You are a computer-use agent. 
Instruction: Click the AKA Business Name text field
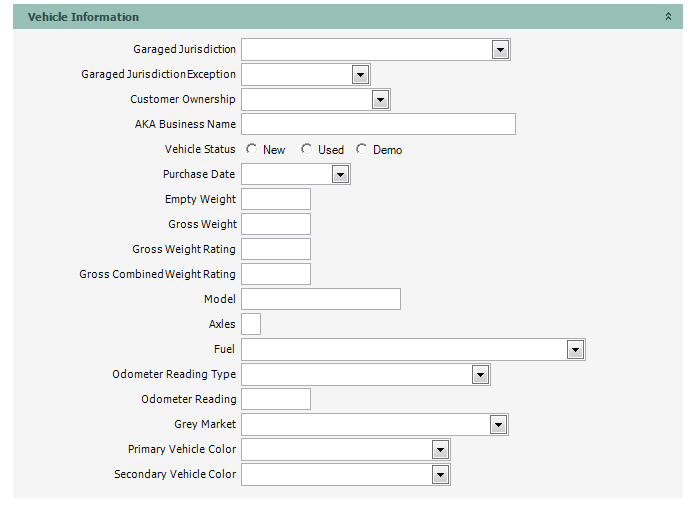tap(378, 124)
